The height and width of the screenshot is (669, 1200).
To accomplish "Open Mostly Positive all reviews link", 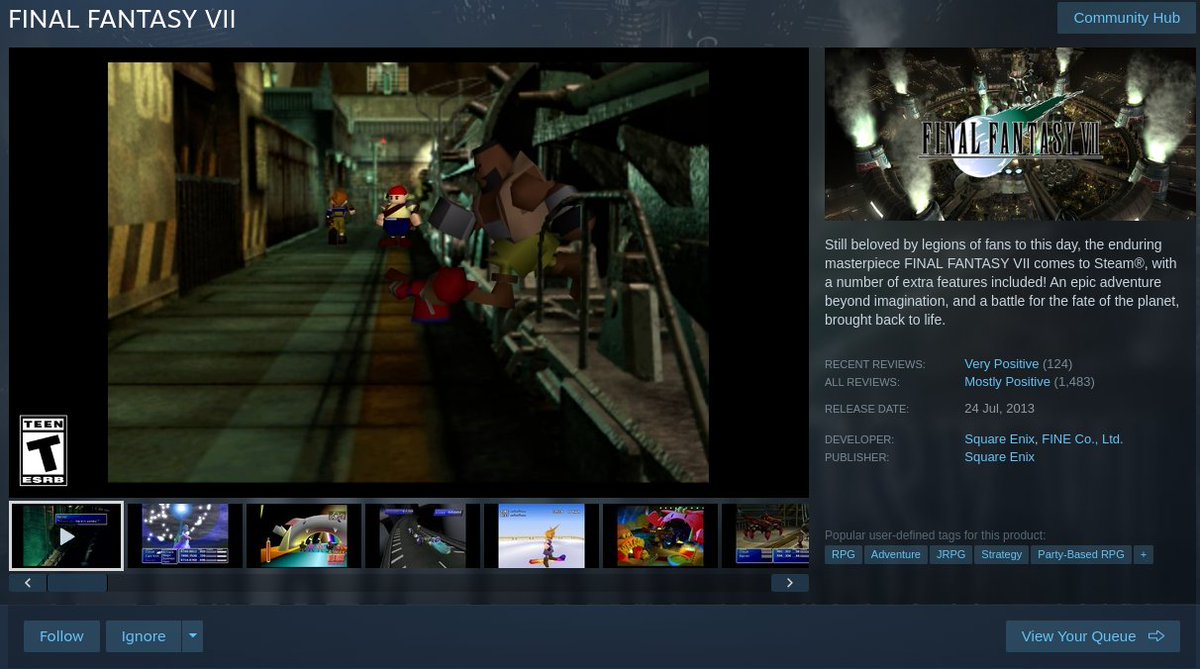I will 1007,382.
